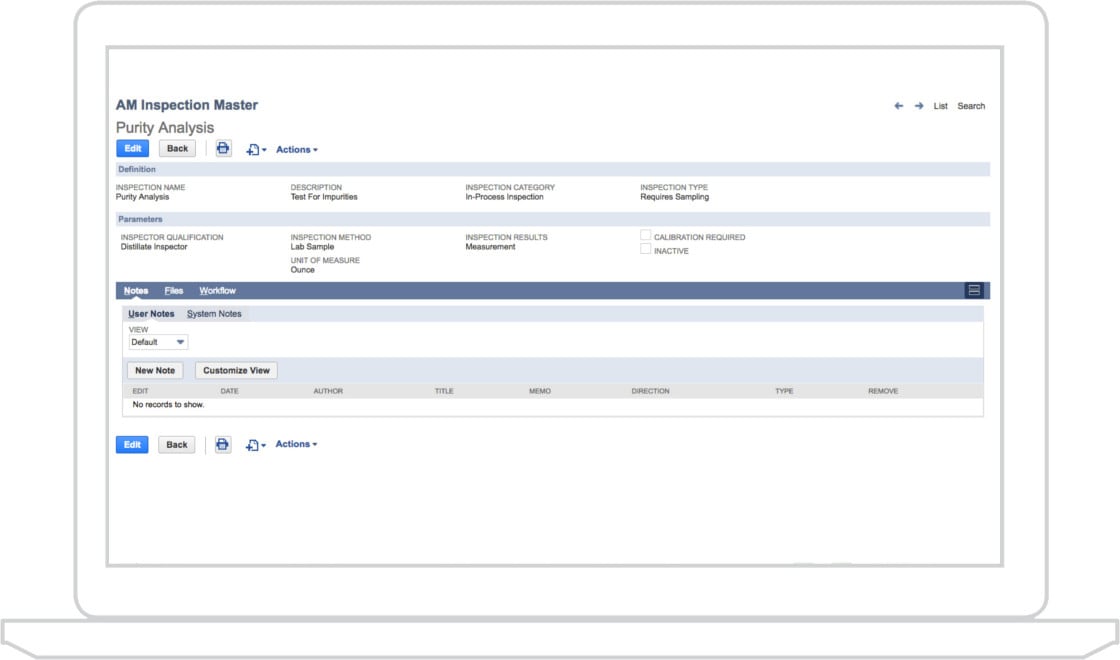The image size is (1120, 660).
Task: Go to previous record with left arrow
Action: tap(899, 106)
